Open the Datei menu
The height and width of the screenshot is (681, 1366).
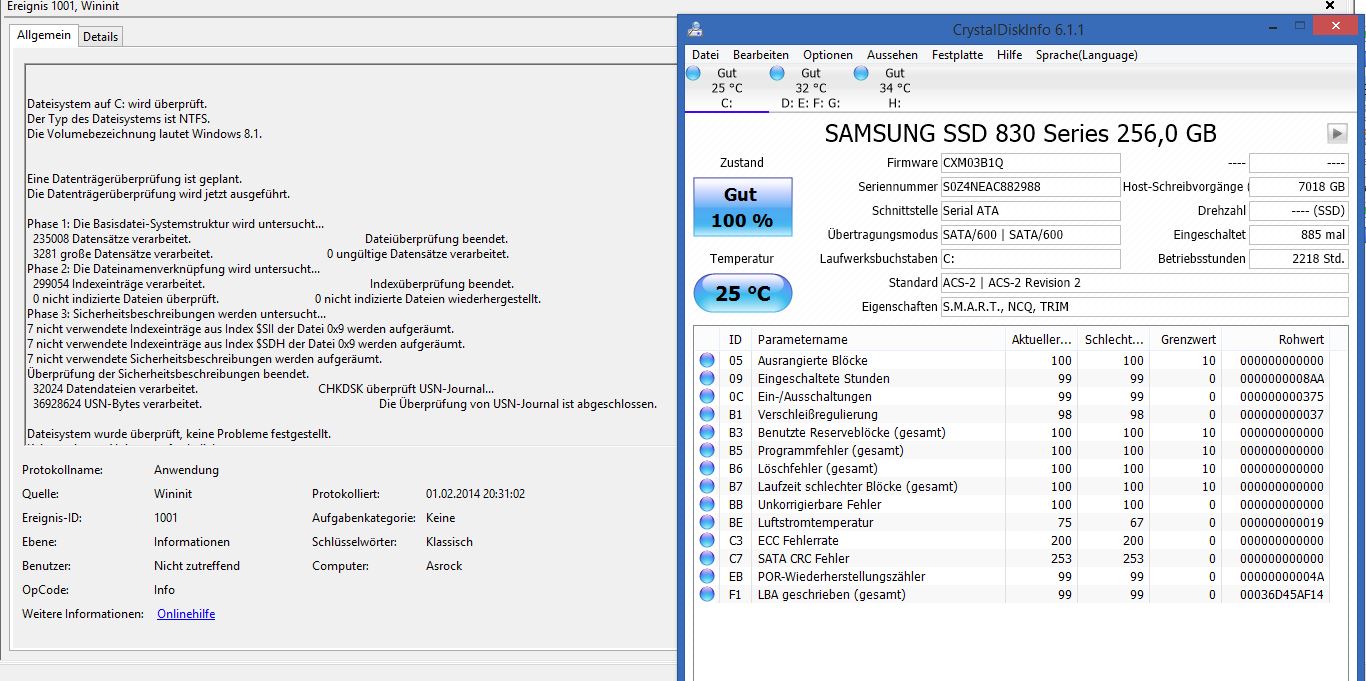[705, 55]
